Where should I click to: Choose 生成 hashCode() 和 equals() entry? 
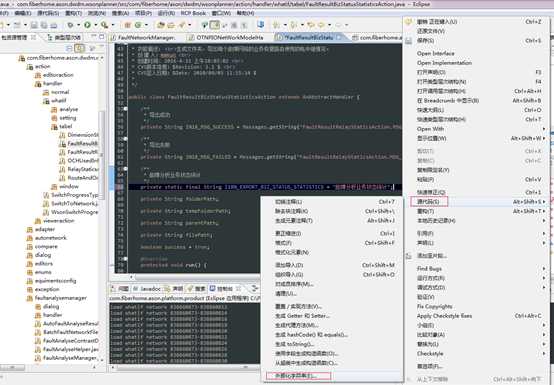tap(311, 334)
